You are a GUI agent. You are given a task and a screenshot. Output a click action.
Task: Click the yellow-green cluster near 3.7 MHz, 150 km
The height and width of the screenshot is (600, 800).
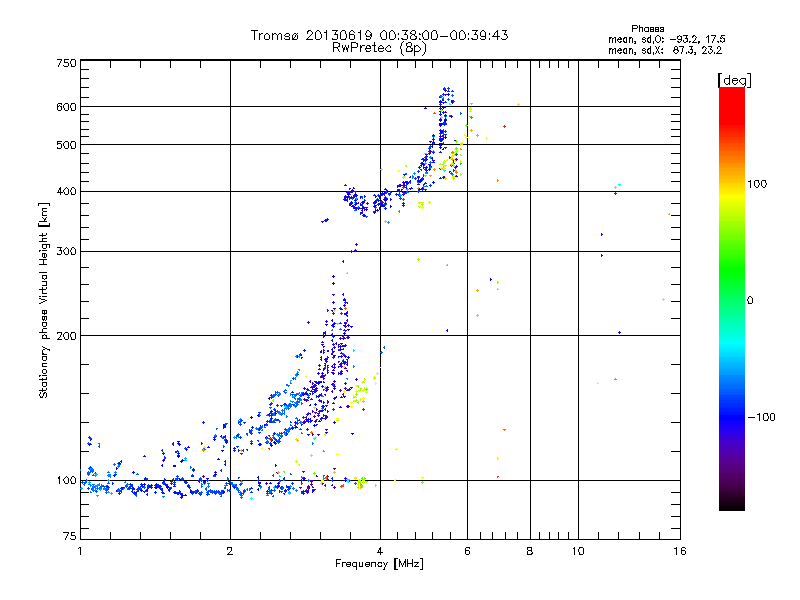(x=360, y=392)
